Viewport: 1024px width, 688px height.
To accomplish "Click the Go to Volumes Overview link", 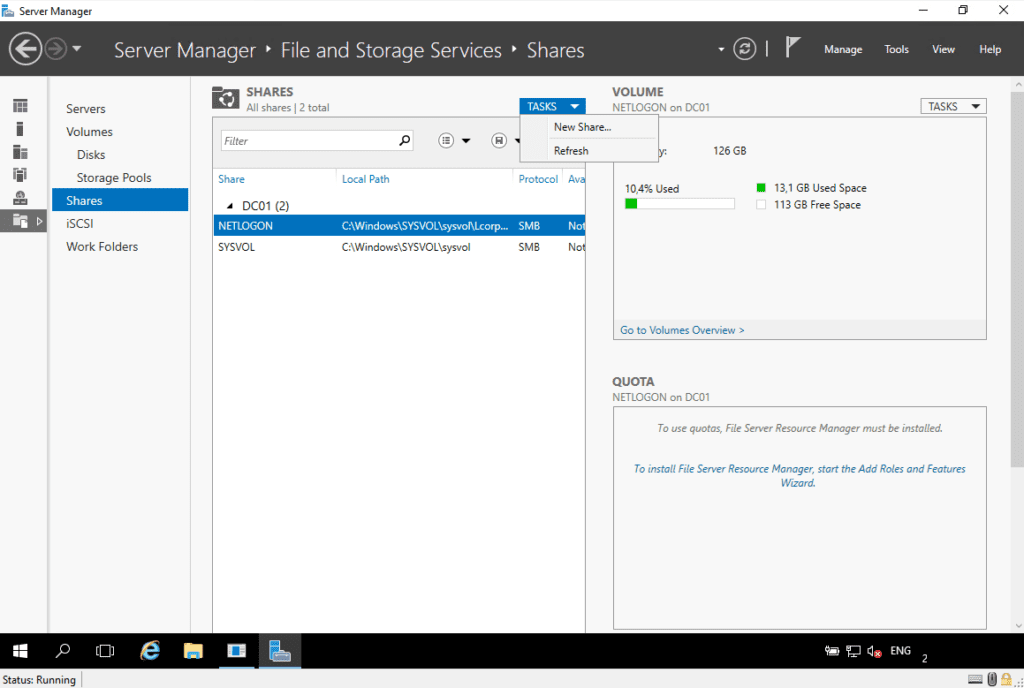I will (682, 330).
